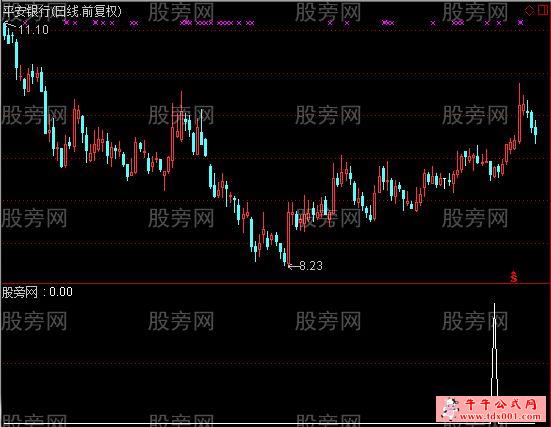Screen dimensions: 551x427
Task: Click the white T-shaped doji candlestick
Action: coord(445,183)
